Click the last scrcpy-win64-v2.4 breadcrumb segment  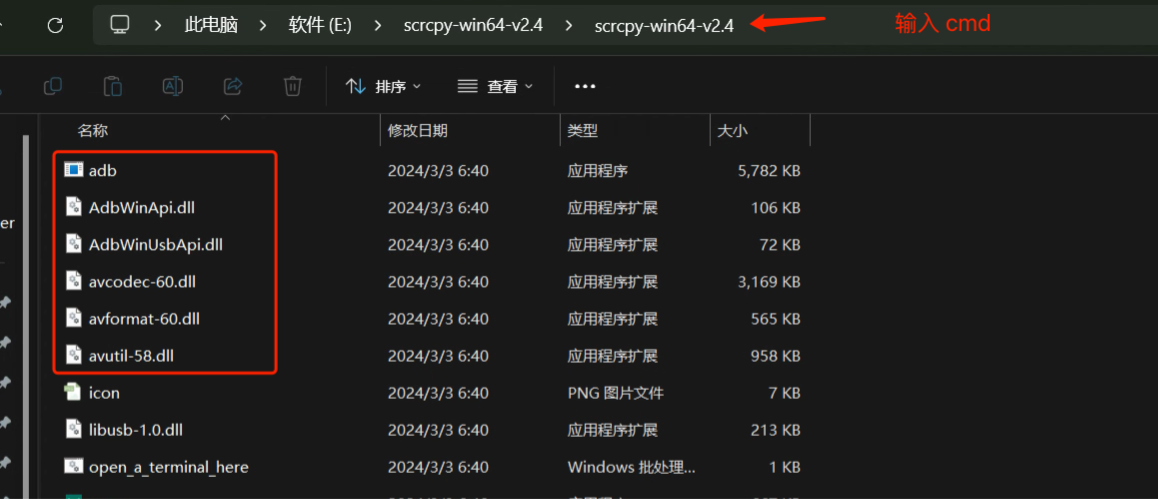664,26
